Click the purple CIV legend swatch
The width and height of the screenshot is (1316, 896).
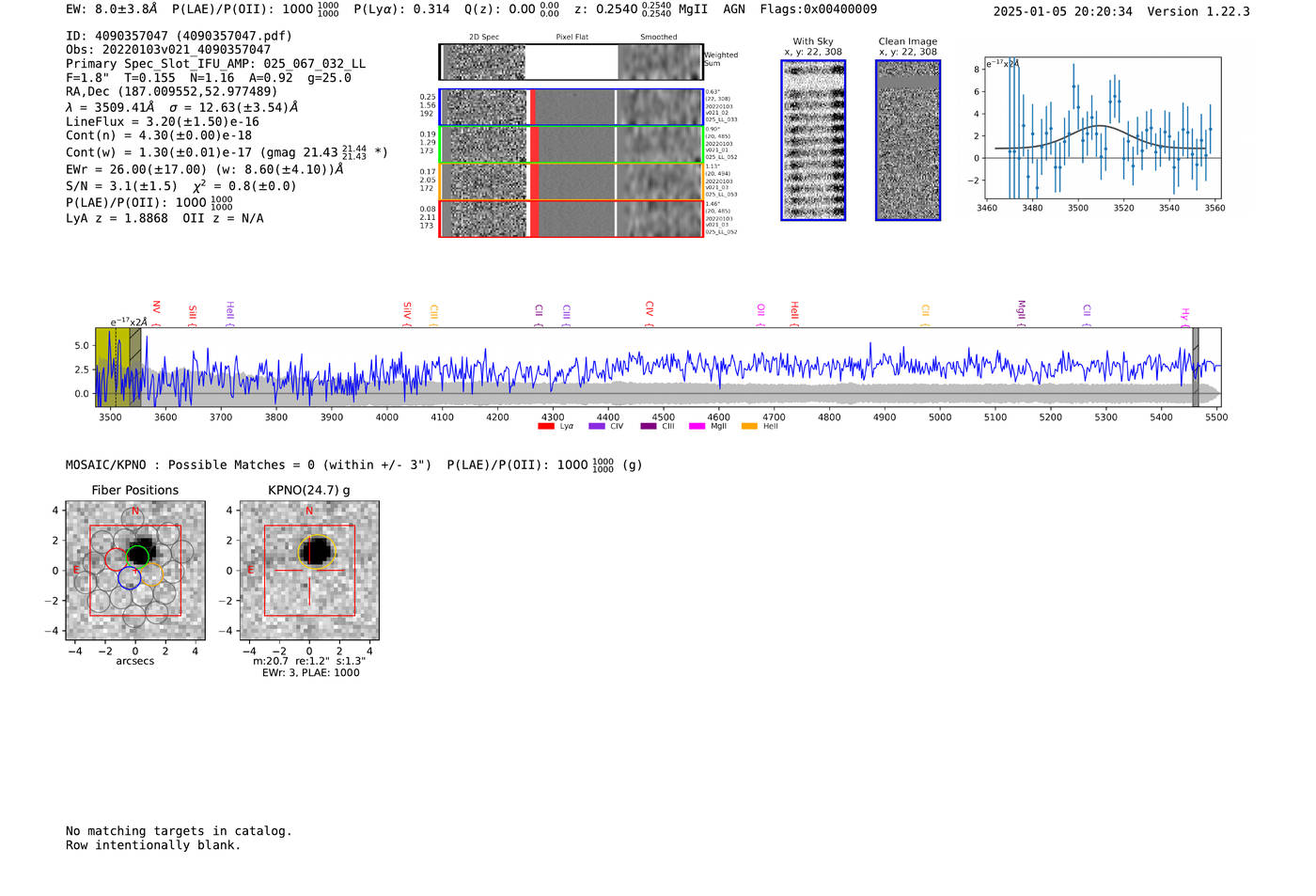coord(596,426)
